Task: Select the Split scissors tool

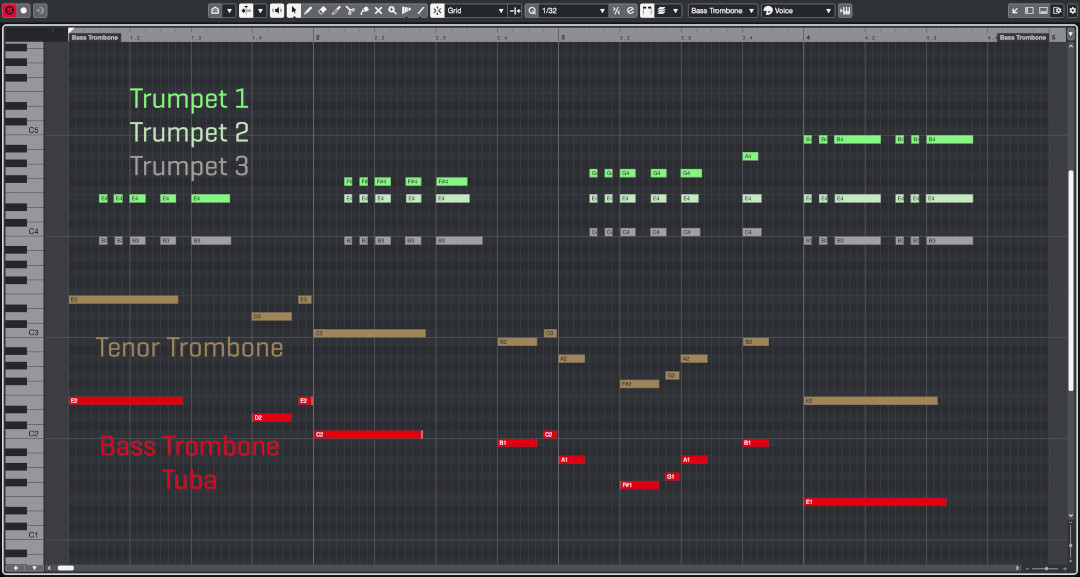Action: point(350,10)
